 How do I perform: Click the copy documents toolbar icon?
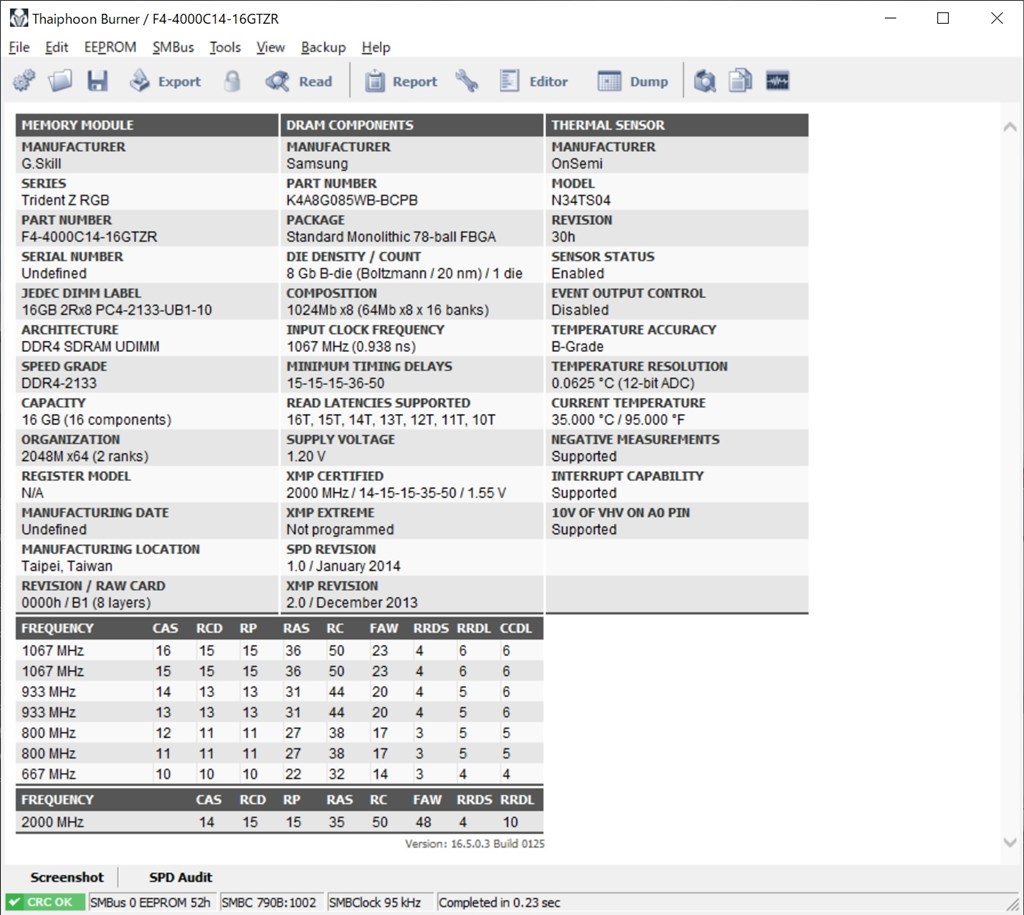(x=741, y=81)
